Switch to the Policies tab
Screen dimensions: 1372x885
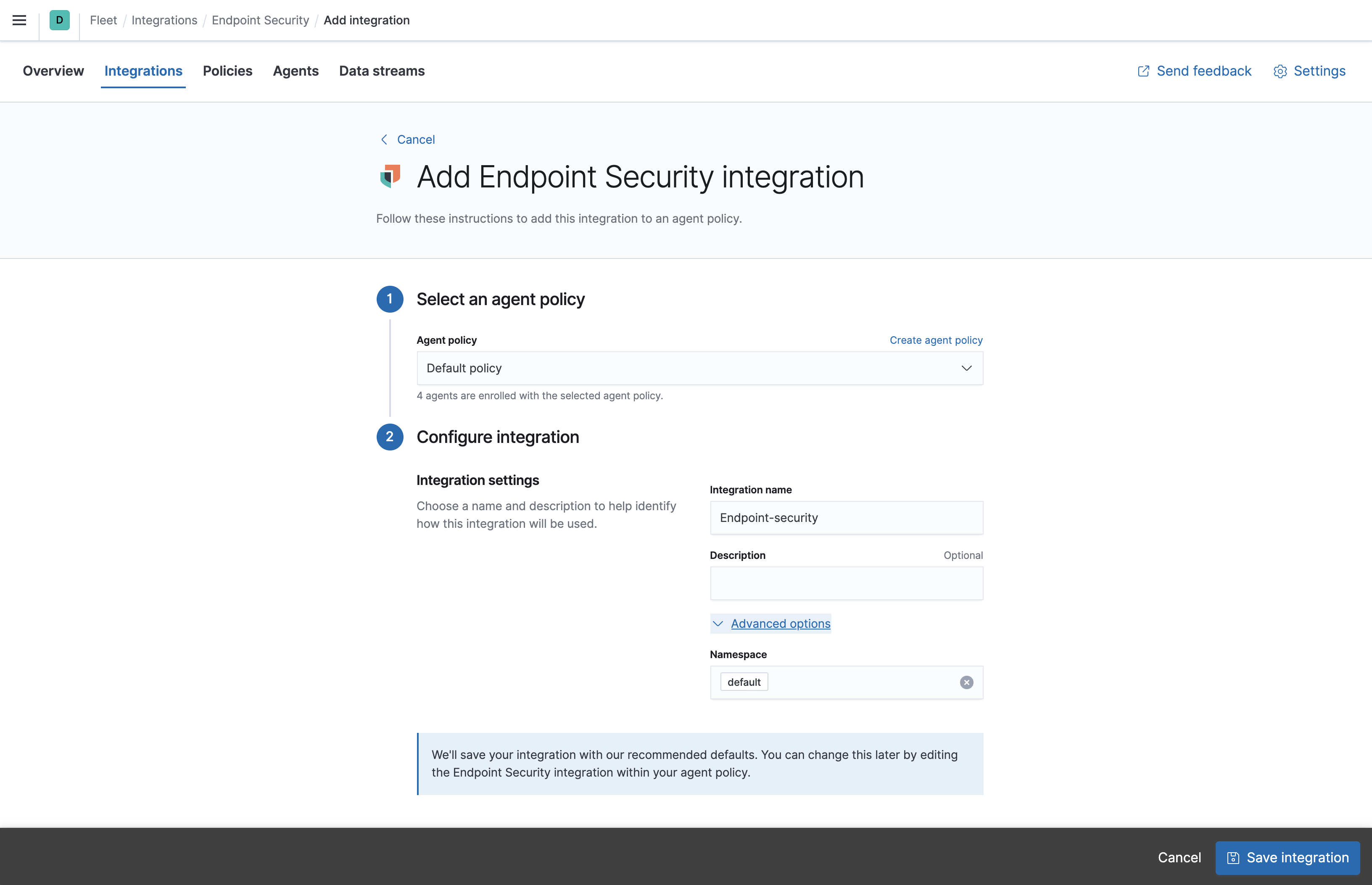tap(227, 71)
